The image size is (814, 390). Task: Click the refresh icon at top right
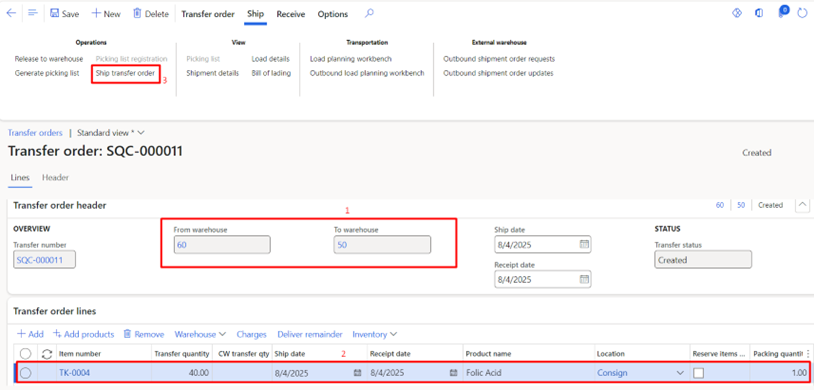pyautogui.click(x=802, y=14)
